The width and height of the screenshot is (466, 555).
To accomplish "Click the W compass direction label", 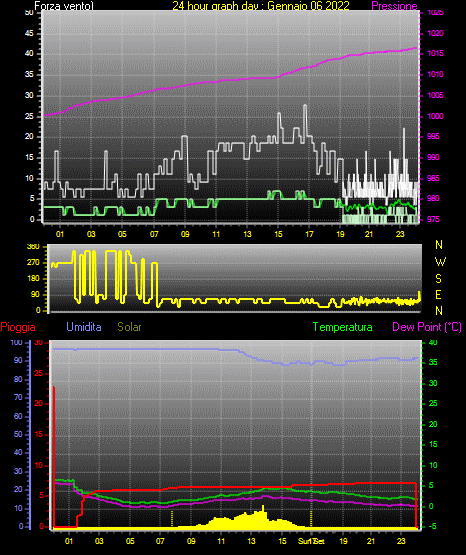I will coord(440,262).
